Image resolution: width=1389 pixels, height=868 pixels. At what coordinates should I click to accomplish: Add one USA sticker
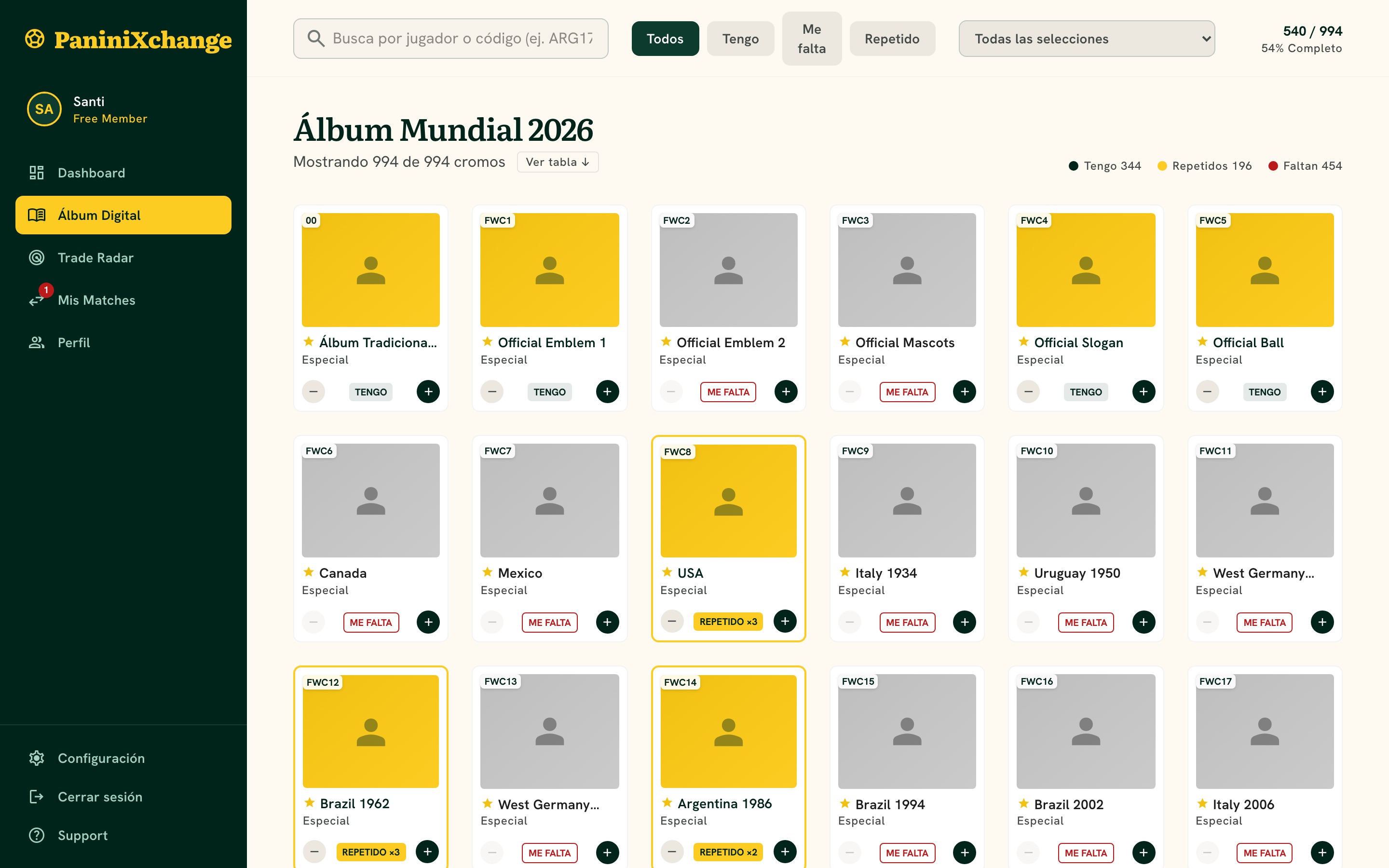click(785, 621)
